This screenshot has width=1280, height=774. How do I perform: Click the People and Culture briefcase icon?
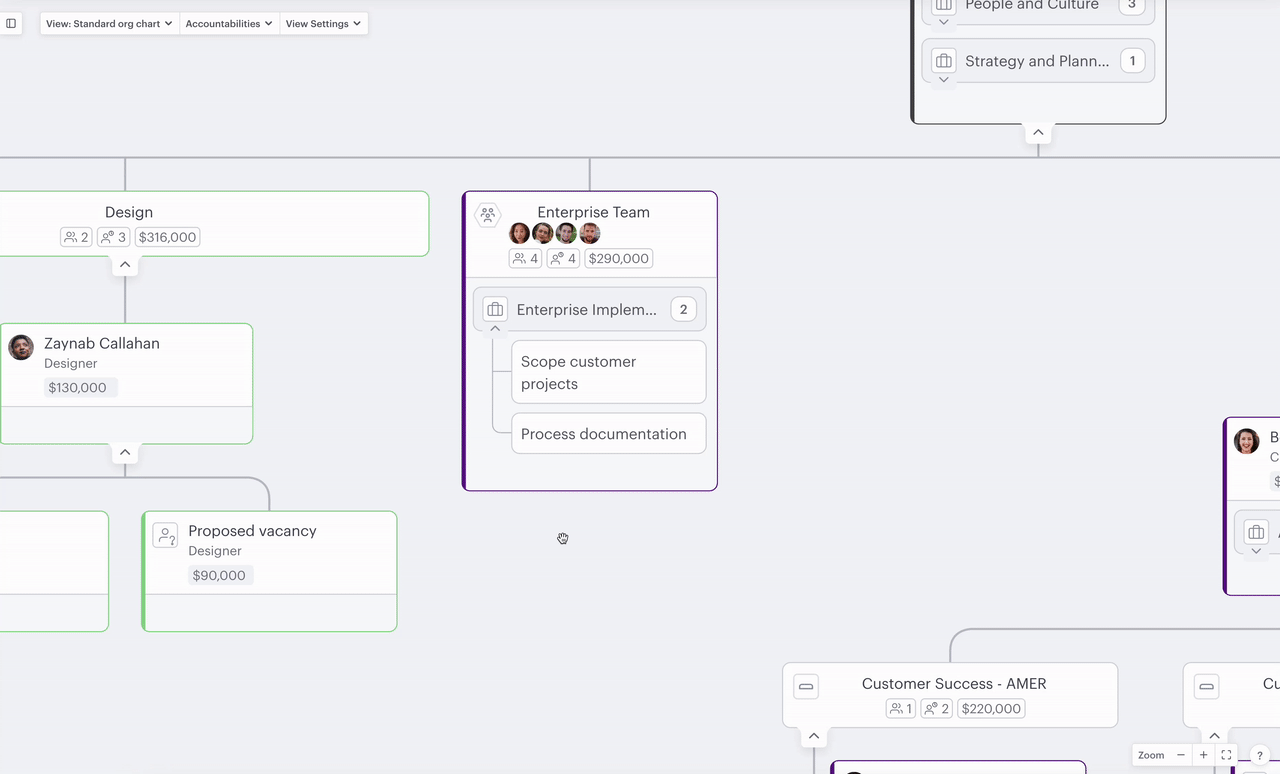tap(943, 6)
